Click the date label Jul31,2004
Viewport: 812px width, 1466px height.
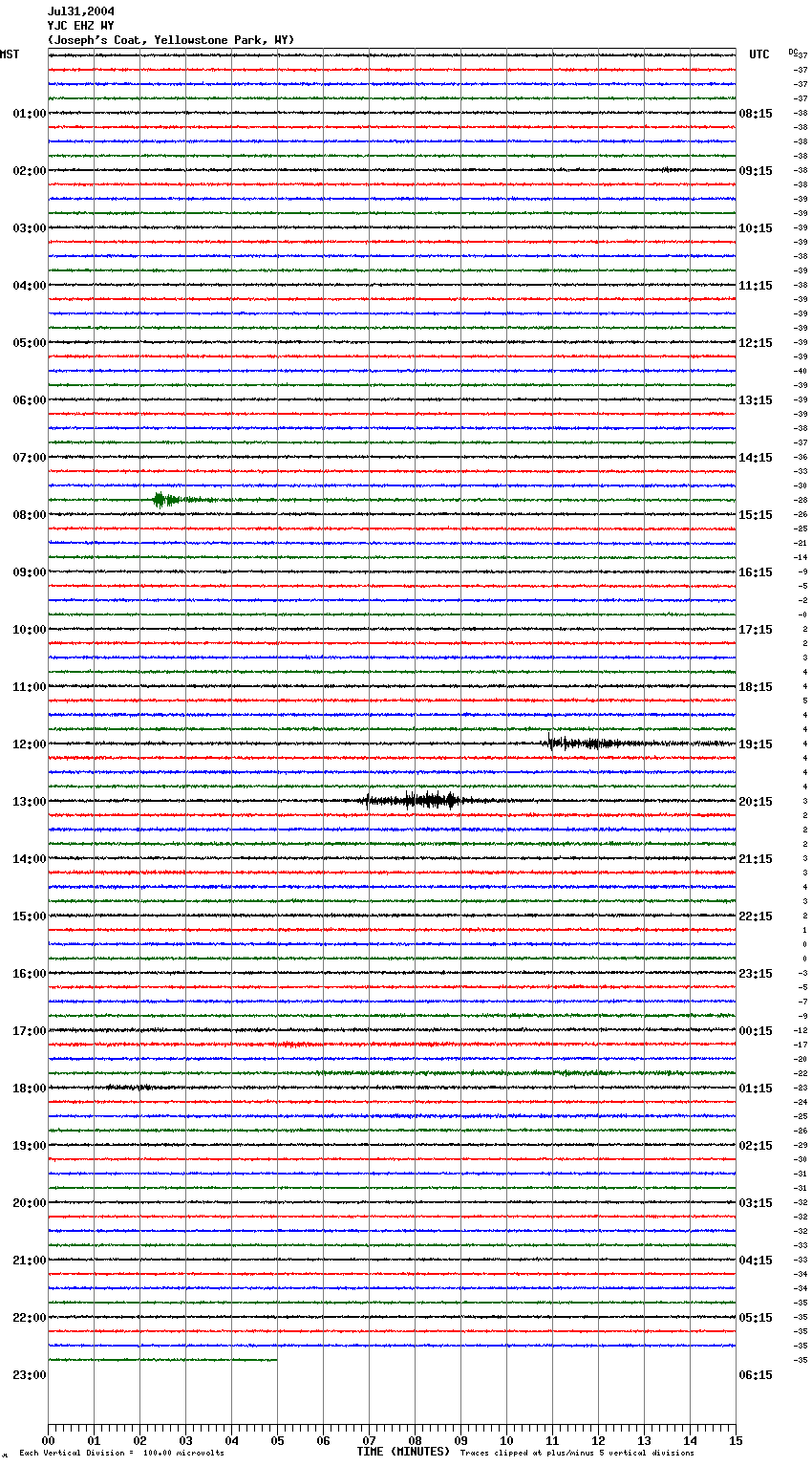[x=81, y=11]
